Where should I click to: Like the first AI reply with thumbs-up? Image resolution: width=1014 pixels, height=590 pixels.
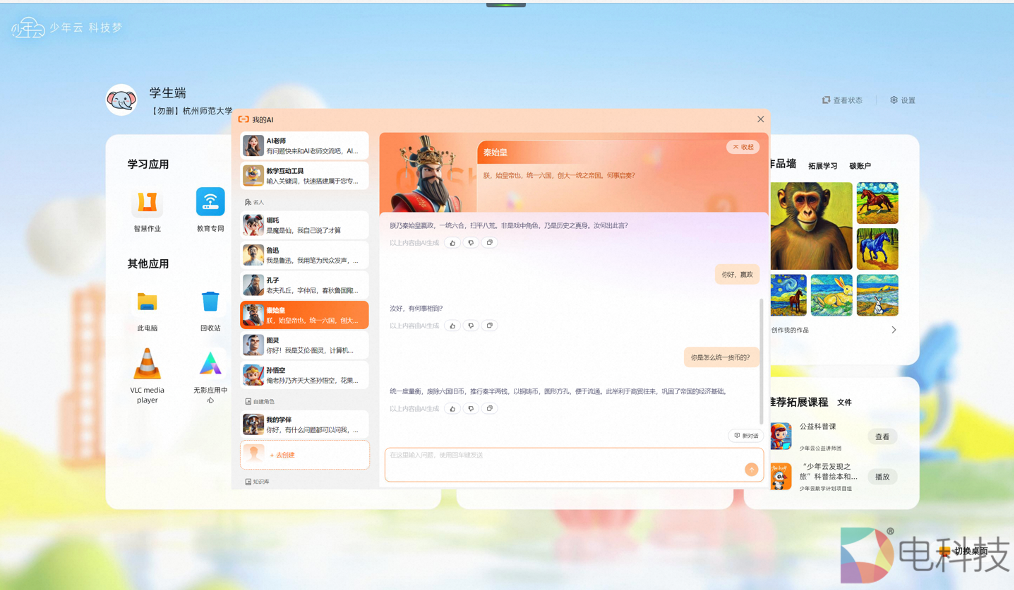[x=452, y=242]
